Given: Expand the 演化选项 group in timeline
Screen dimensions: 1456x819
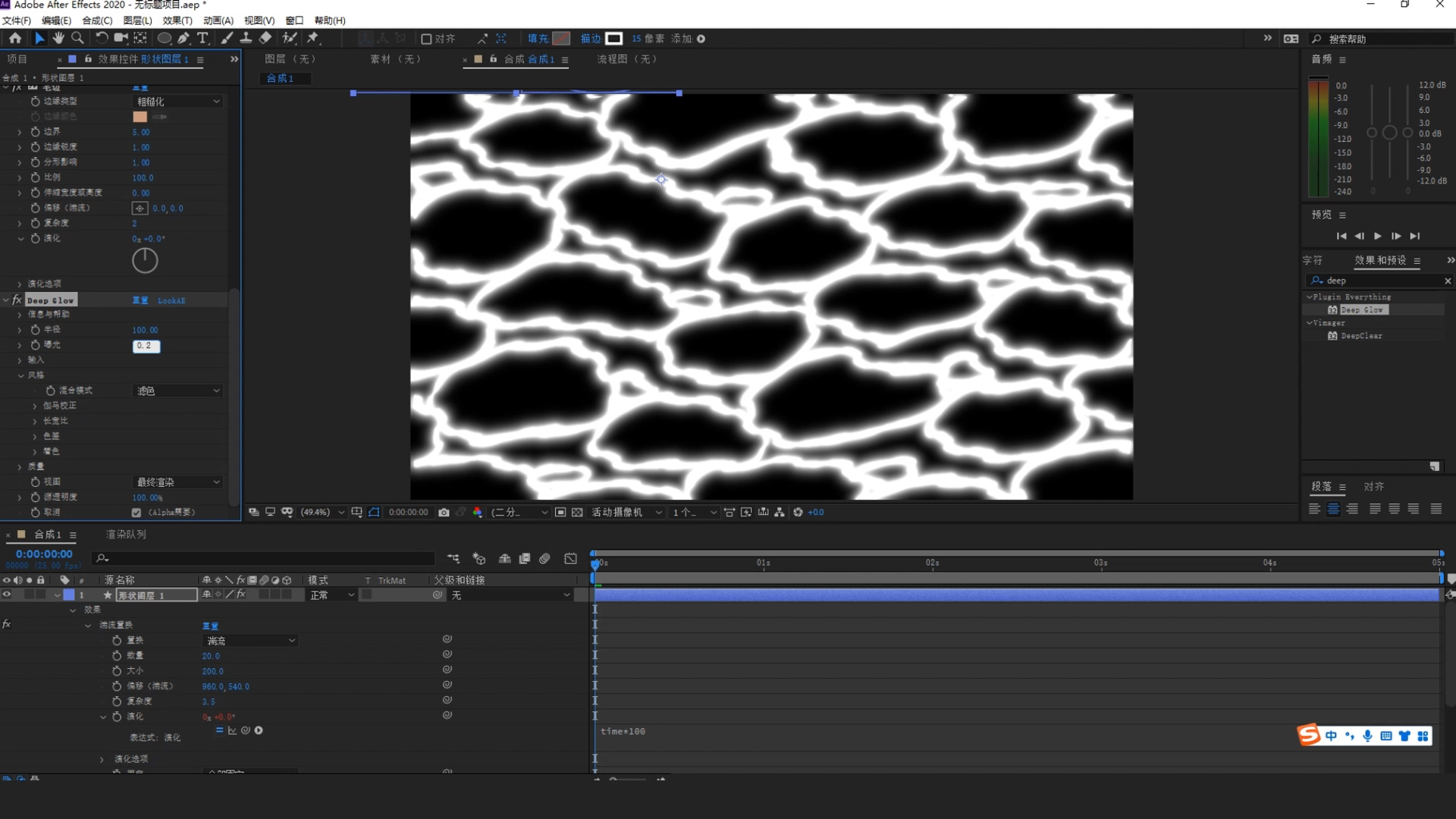Looking at the screenshot, I should 102,759.
